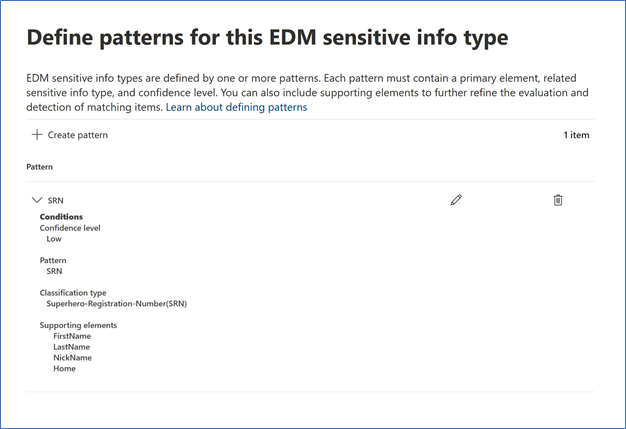Select the Home supporting element
Image resolution: width=626 pixels, height=429 pixels.
64,368
